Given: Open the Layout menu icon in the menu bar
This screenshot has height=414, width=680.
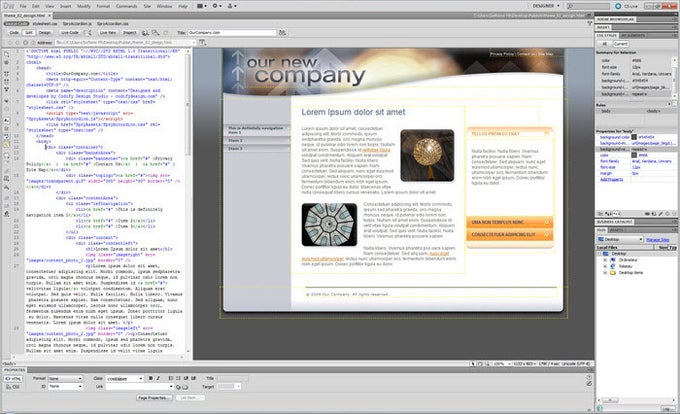Looking at the screenshot, I should (x=202, y=6).
